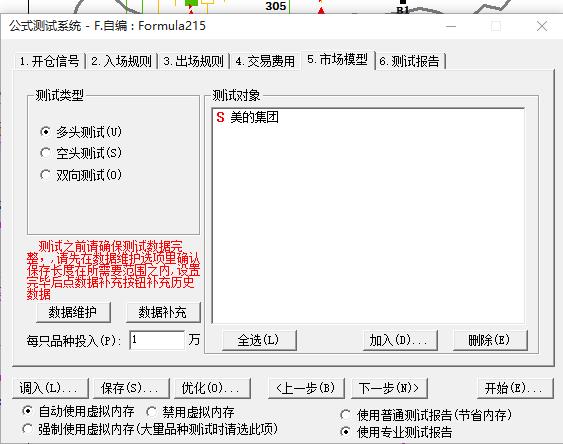Click the red S icon beside 美的集团

[x=220, y=117]
